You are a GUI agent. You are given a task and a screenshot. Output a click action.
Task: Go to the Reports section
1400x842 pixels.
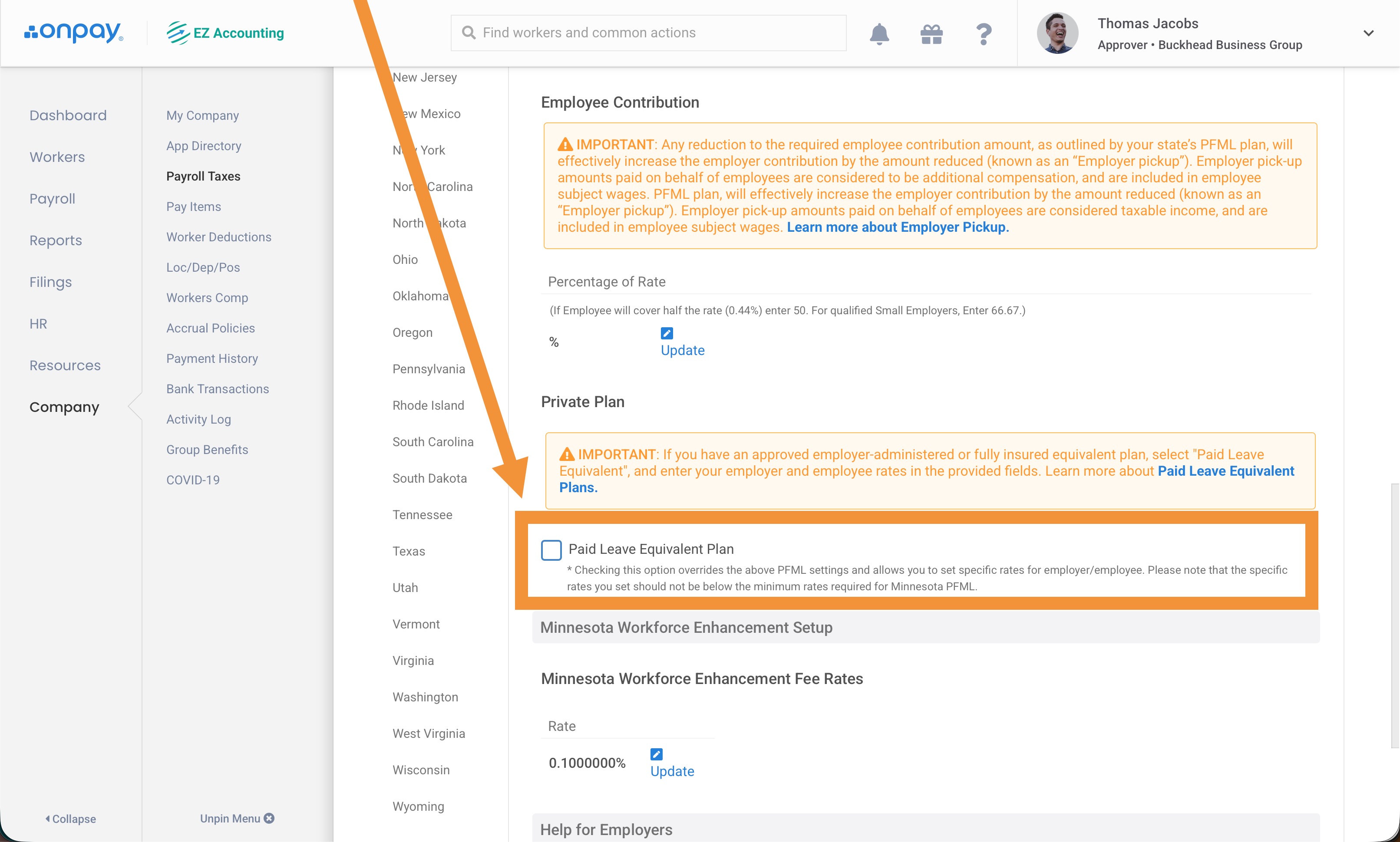(56, 240)
